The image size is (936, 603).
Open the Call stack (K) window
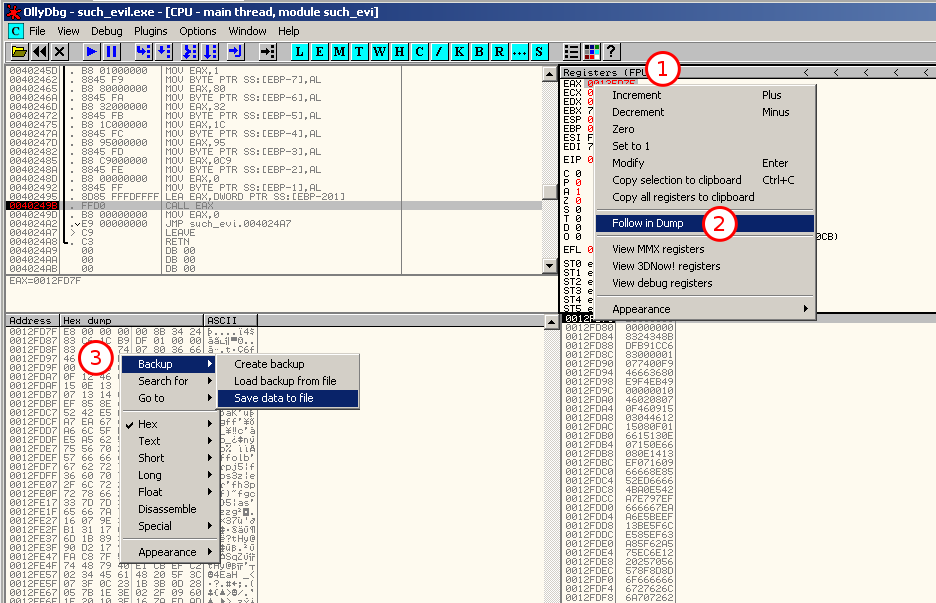(x=459, y=51)
